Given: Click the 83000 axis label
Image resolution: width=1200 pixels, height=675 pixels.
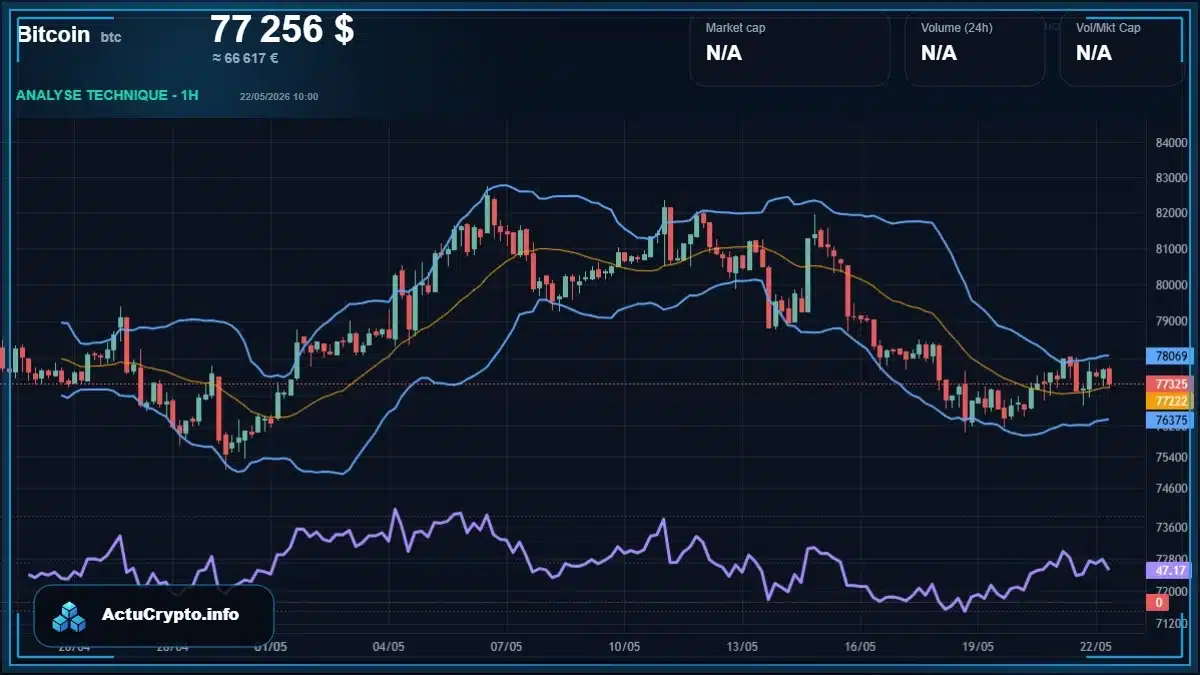Looking at the screenshot, I should (x=1170, y=178).
